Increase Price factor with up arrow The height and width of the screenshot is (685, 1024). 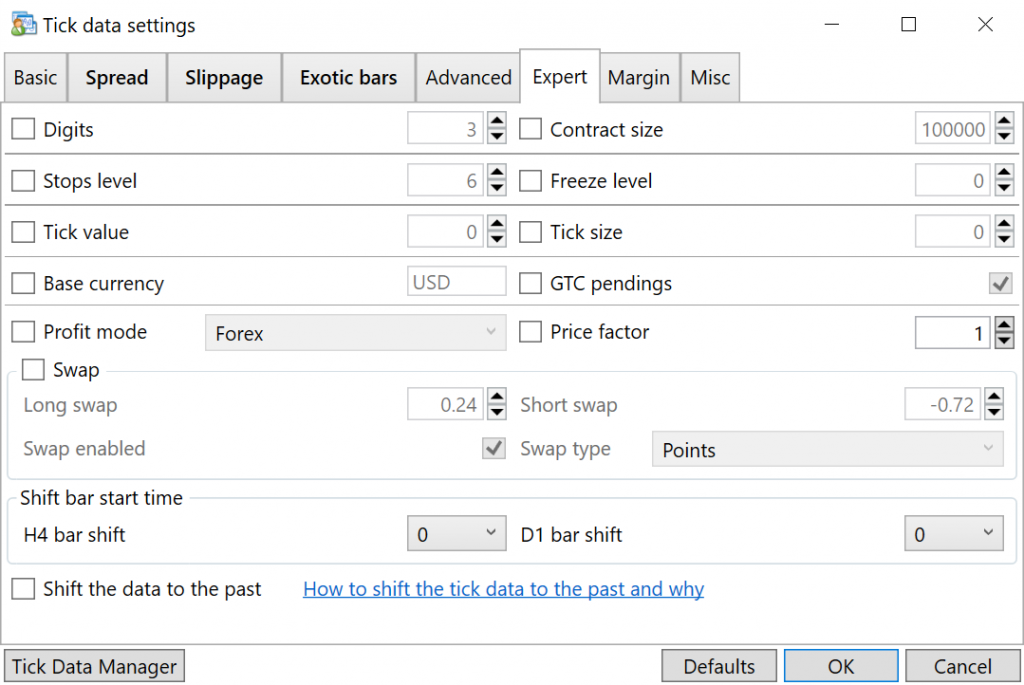click(1004, 325)
